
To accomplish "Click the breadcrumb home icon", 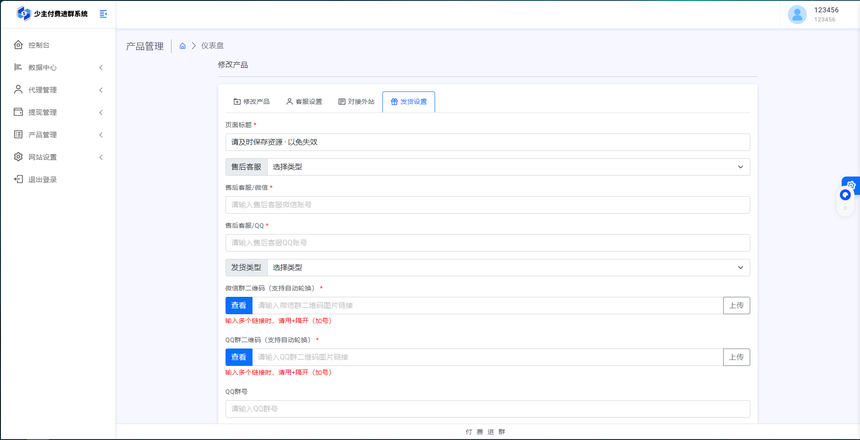I will coord(182,46).
